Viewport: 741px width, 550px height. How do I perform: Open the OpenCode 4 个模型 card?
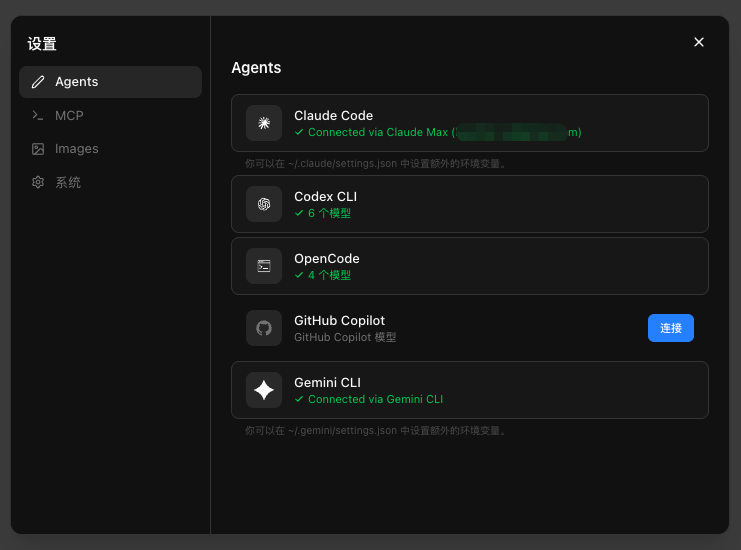point(470,266)
